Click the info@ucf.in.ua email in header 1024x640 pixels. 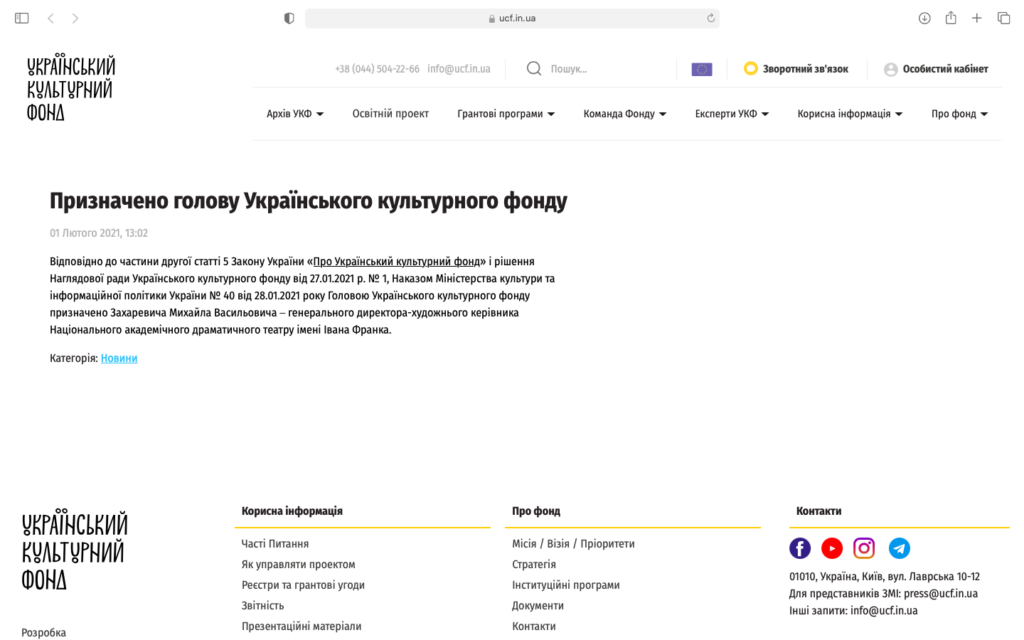[x=458, y=69]
